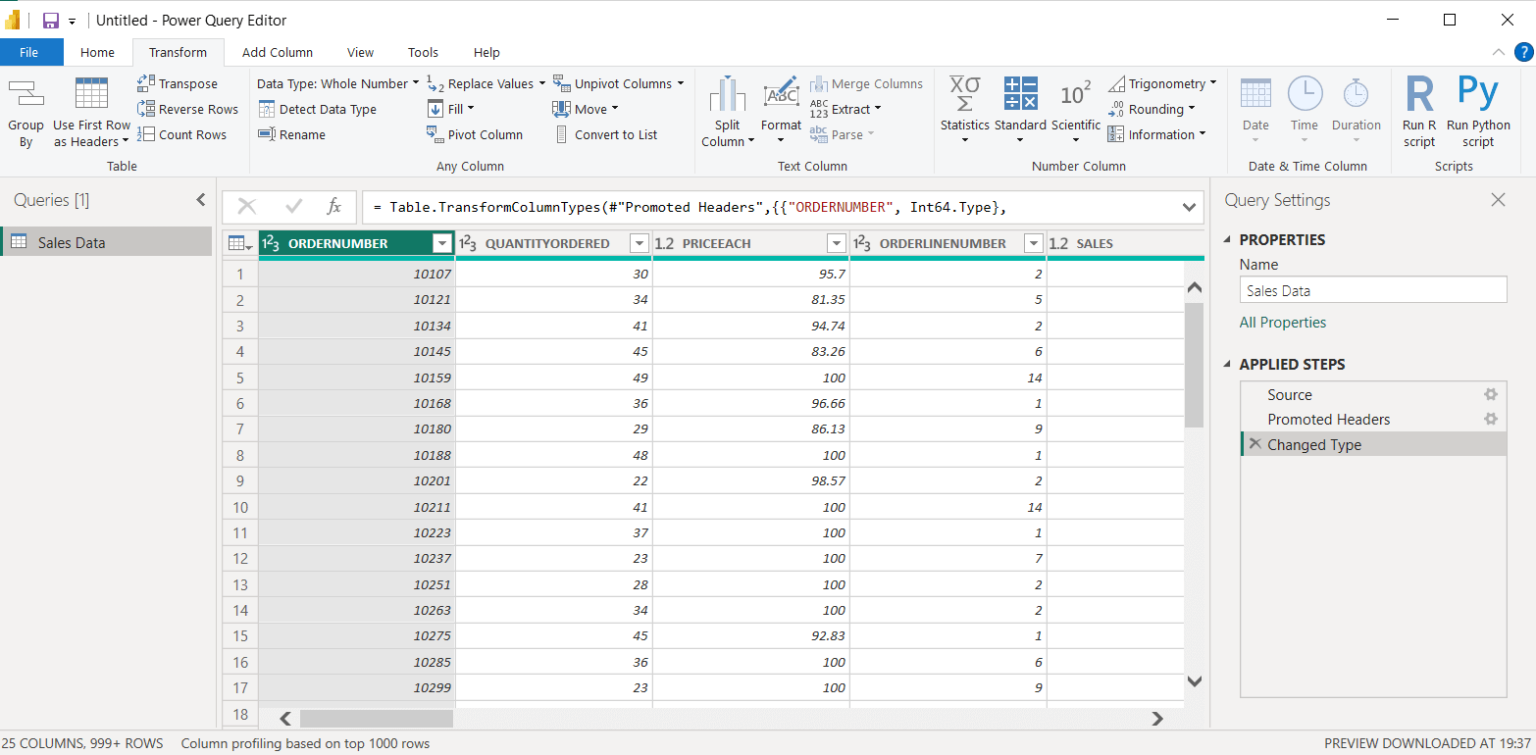Image resolution: width=1536 pixels, height=755 pixels.
Task: Open the Statistics tool
Action: tap(963, 110)
